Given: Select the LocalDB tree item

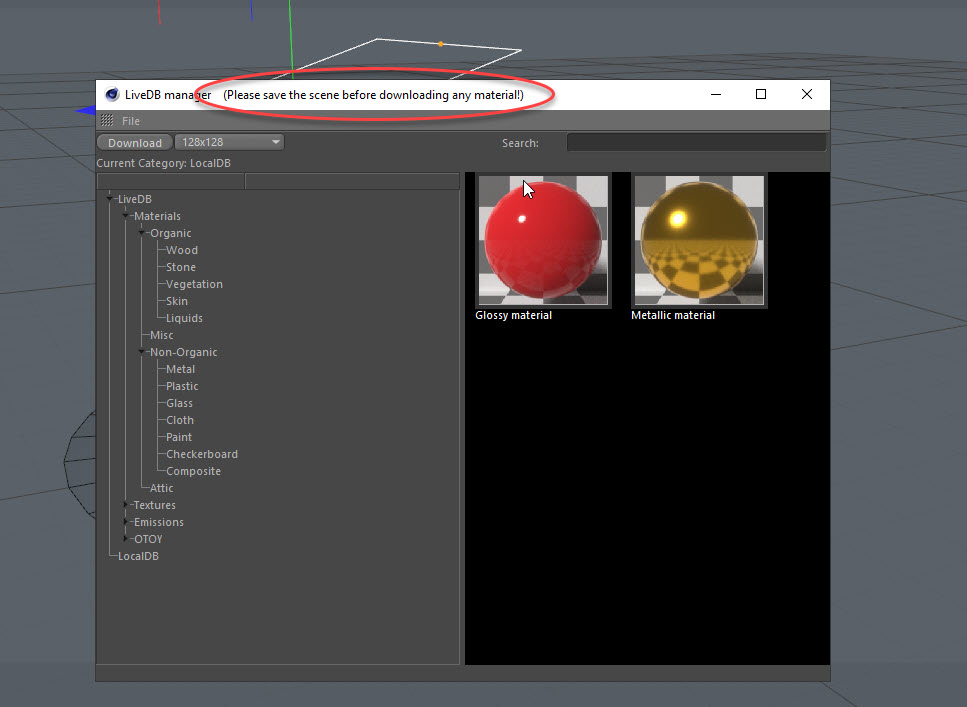Looking at the screenshot, I should pyautogui.click(x=138, y=556).
